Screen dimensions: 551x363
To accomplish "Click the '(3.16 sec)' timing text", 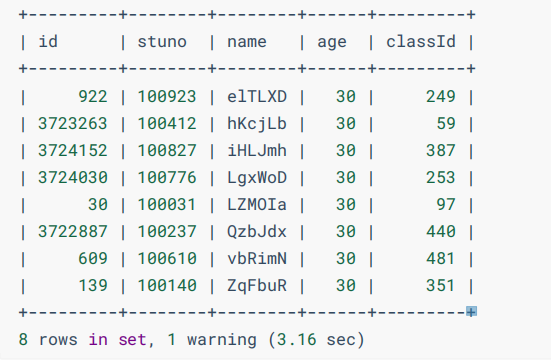I will click(316, 339).
